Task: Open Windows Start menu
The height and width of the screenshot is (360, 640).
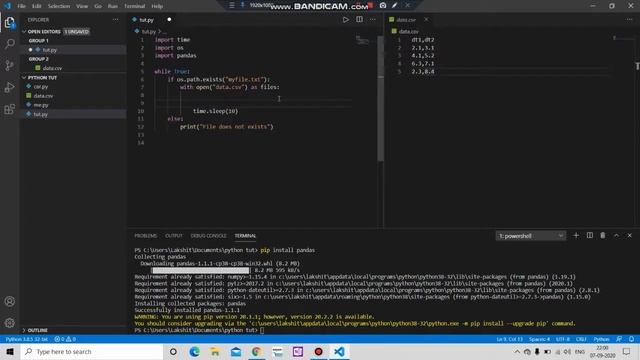Action: tap(10, 351)
